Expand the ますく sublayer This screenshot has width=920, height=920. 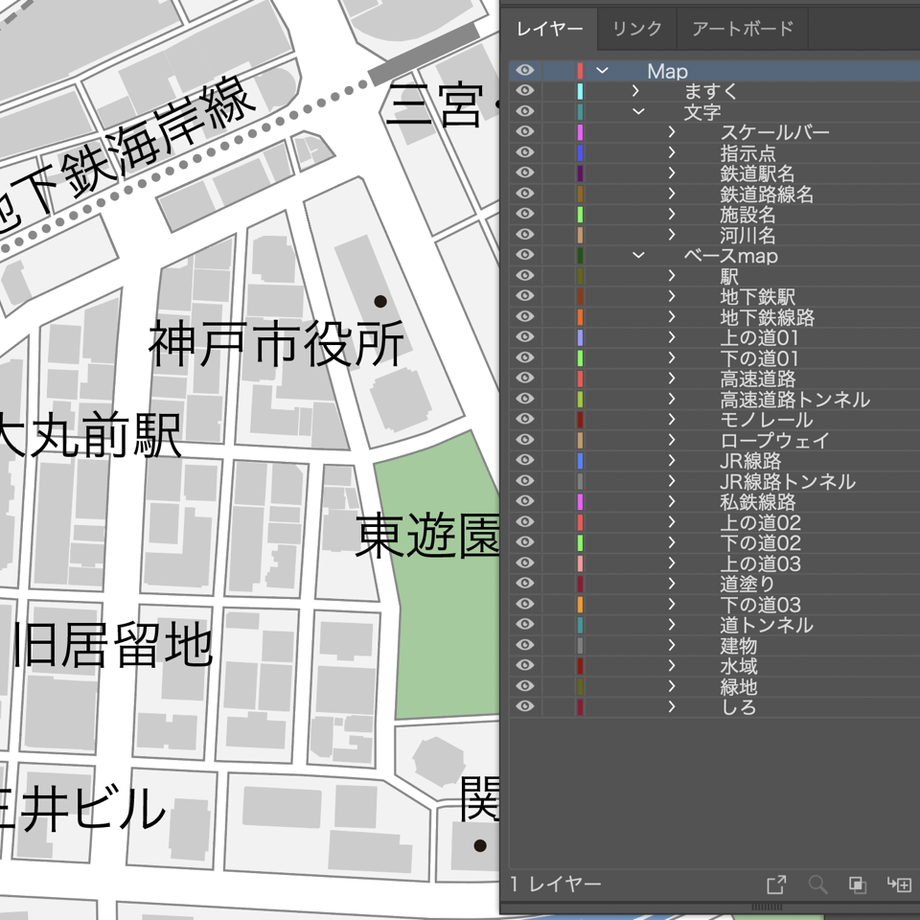635,91
